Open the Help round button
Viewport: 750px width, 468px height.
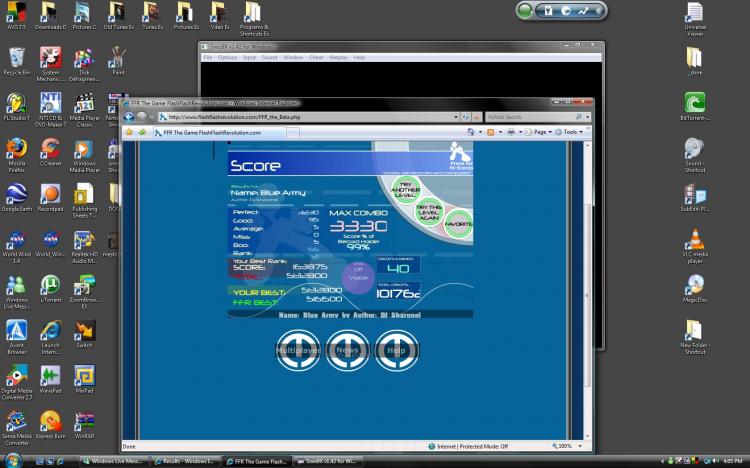pyautogui.click(x=396, y=350)
